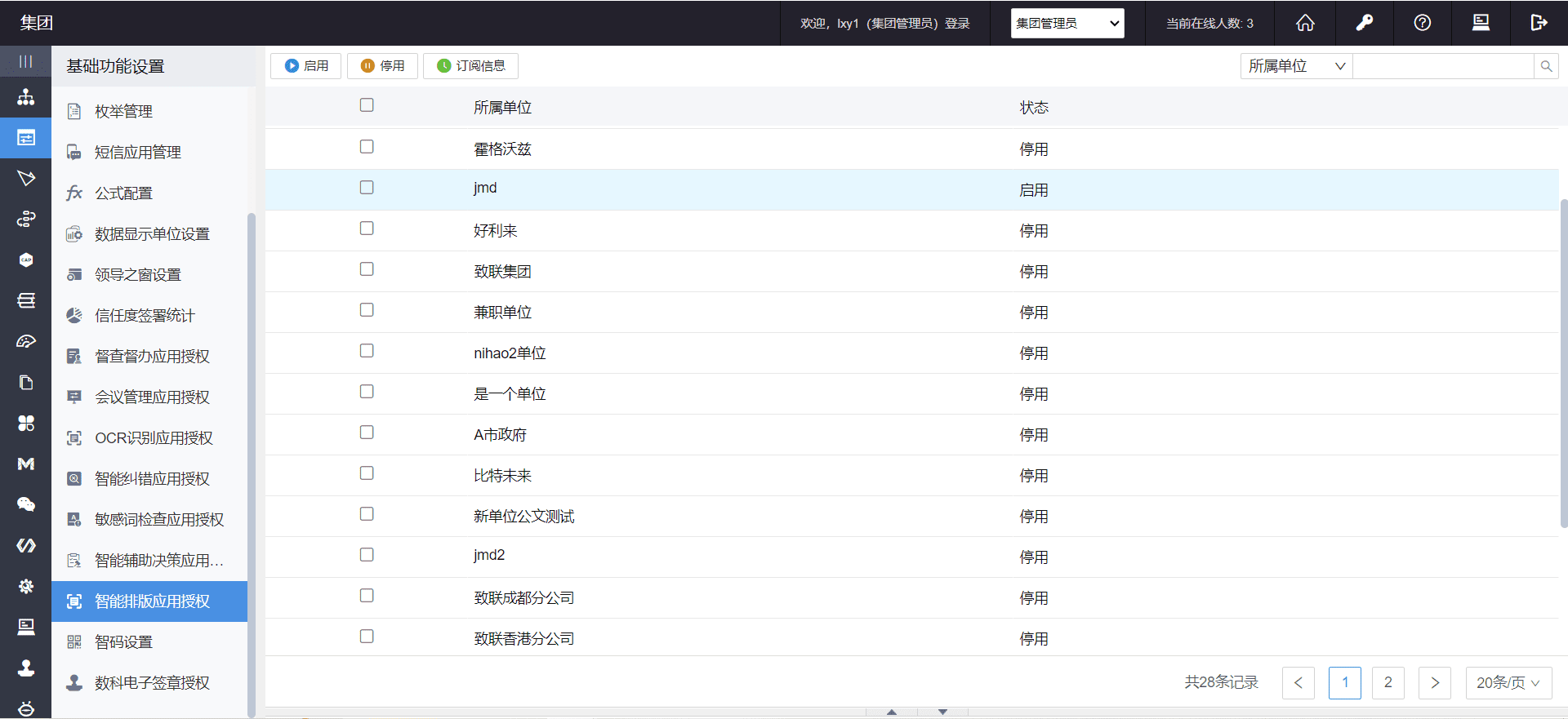Viewport: 1568px width, 719px height.
Task: Check the 好利来 row checkbox
Action: tap(367, 229)
